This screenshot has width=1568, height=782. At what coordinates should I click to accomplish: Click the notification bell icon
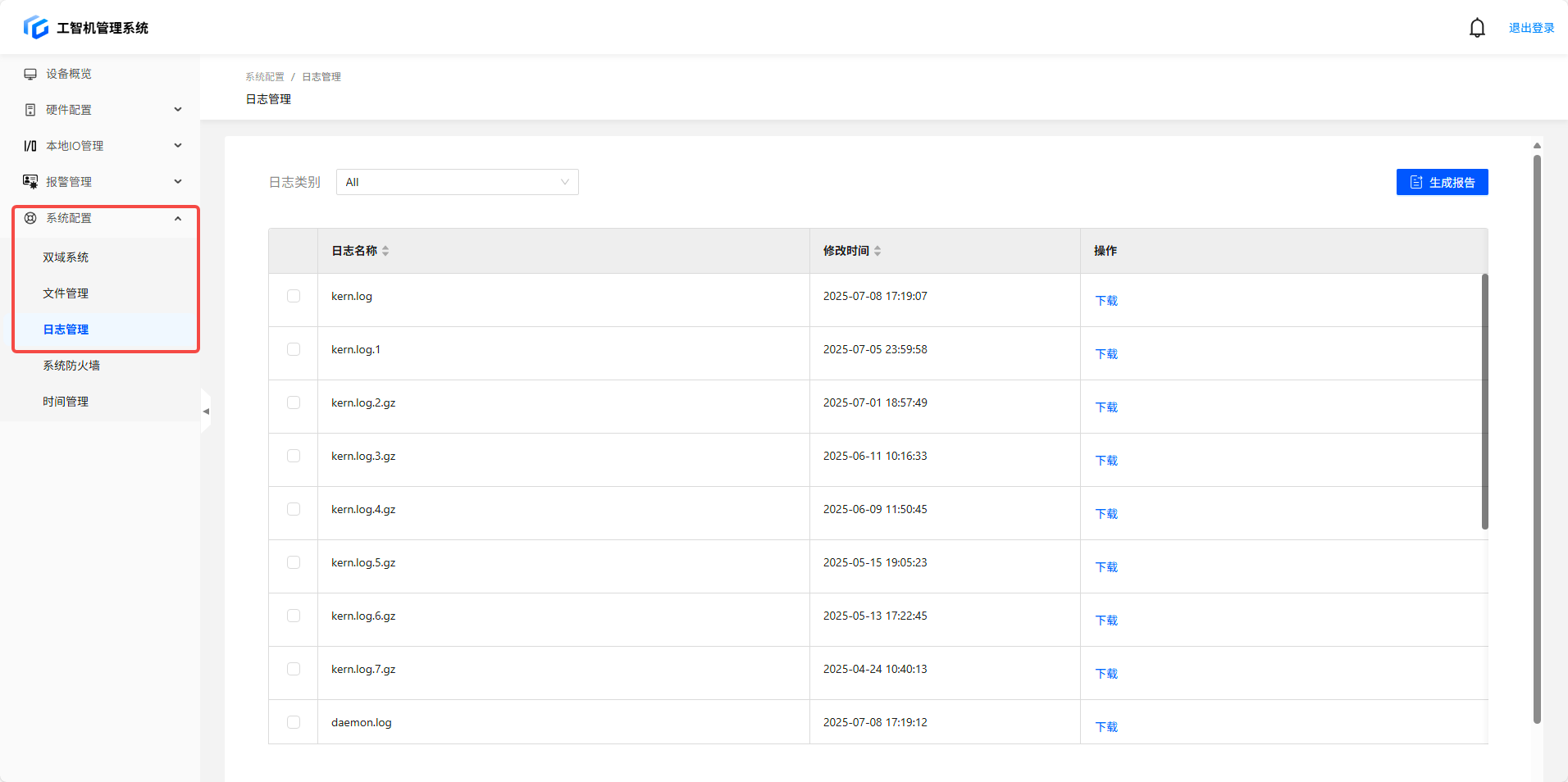1477,28
